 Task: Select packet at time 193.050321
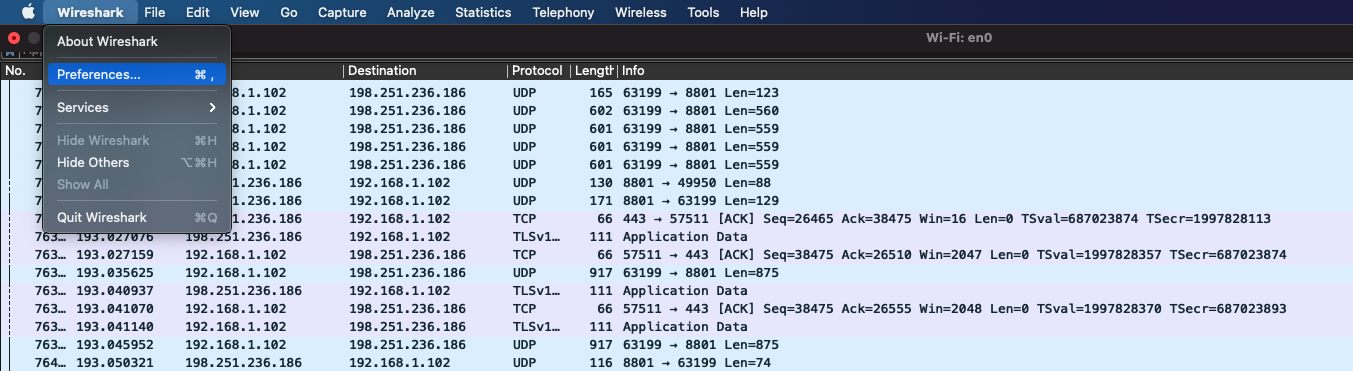[x=676, y=362]
